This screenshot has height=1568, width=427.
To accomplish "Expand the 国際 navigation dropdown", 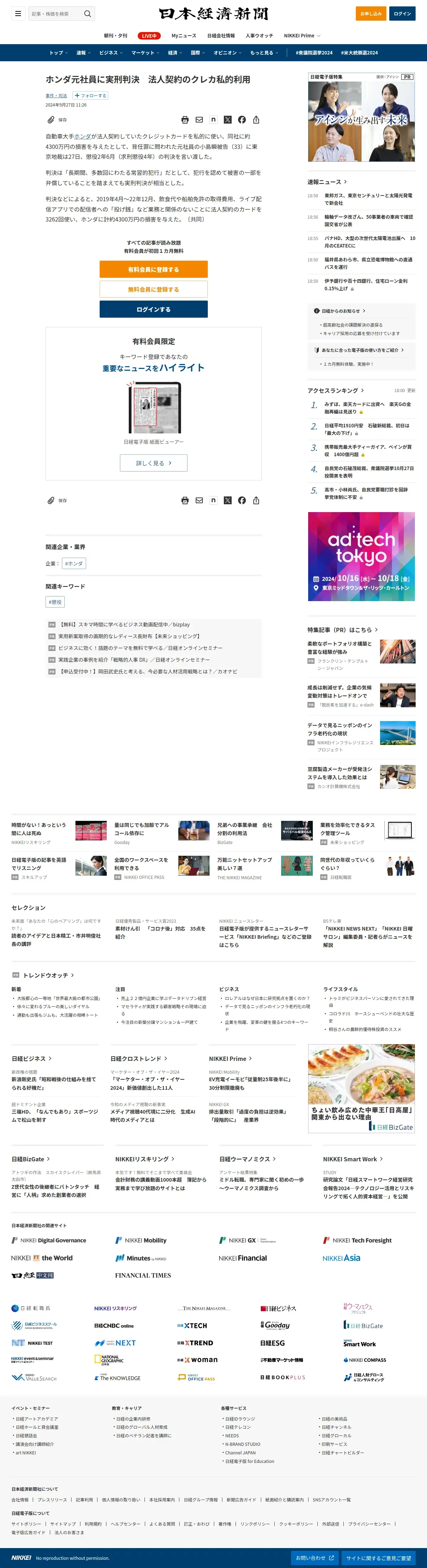I will pyautogui.click(x=198, y=53).
